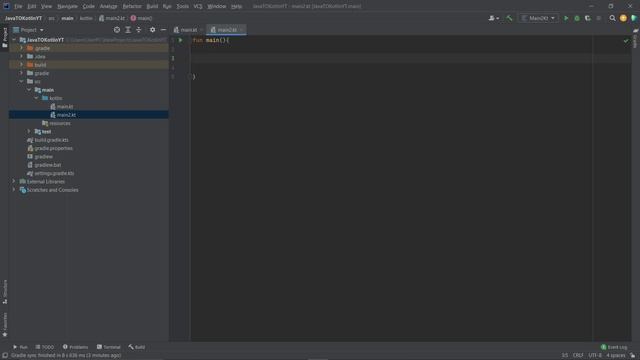Click Expand All icon in Project panel
640x360 pixels.
128,30
